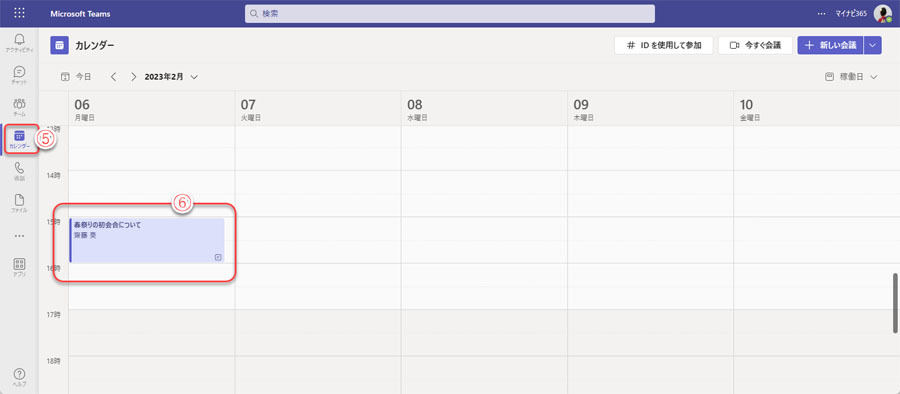Open settings ellipsis next to マイナビ365
The height and width of the screenshot is (394, 900).
tap(821, 13)
